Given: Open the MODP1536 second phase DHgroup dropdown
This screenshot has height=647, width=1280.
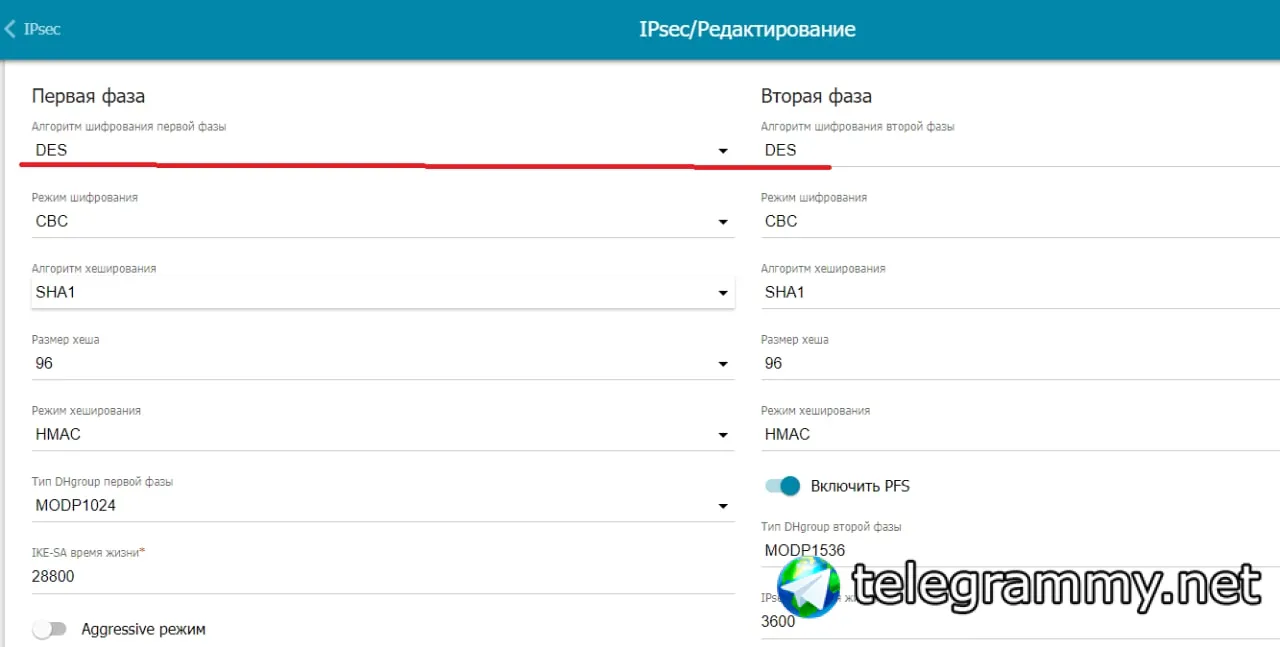Looking at the screenshot, I should (x=1020, y=550).
